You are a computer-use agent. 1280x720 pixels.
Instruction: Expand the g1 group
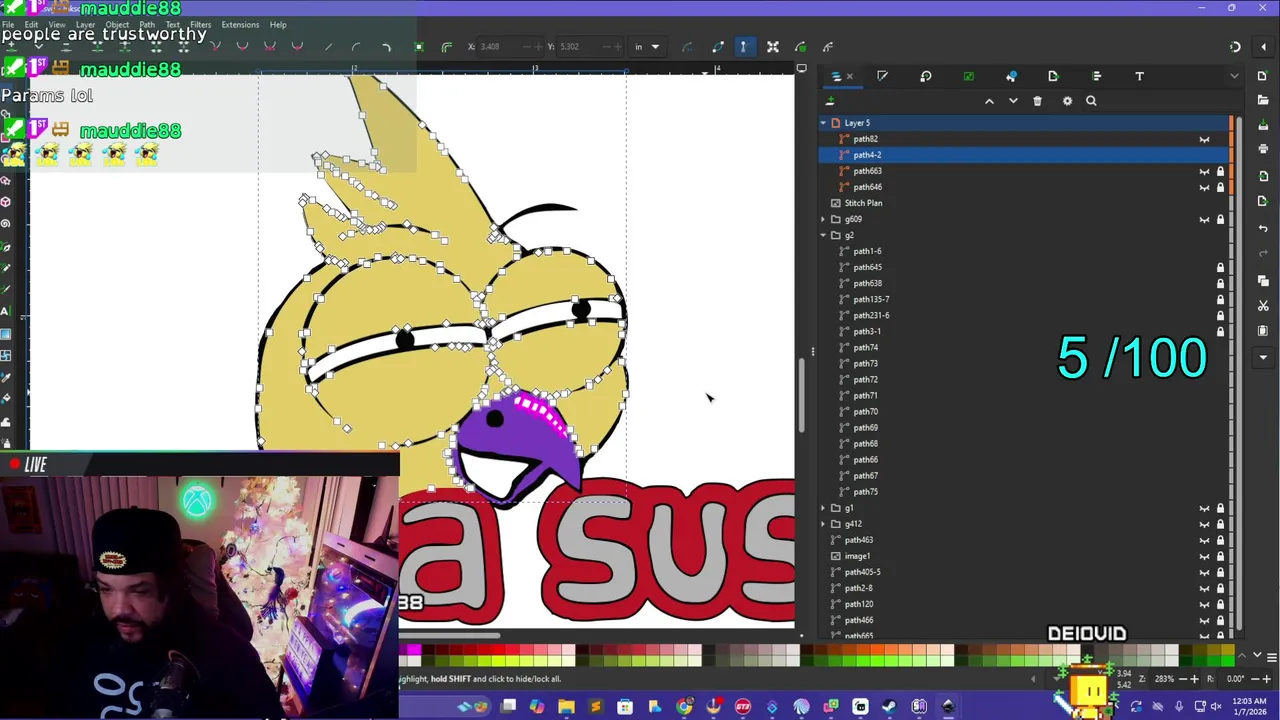click(x=823, y=508)
